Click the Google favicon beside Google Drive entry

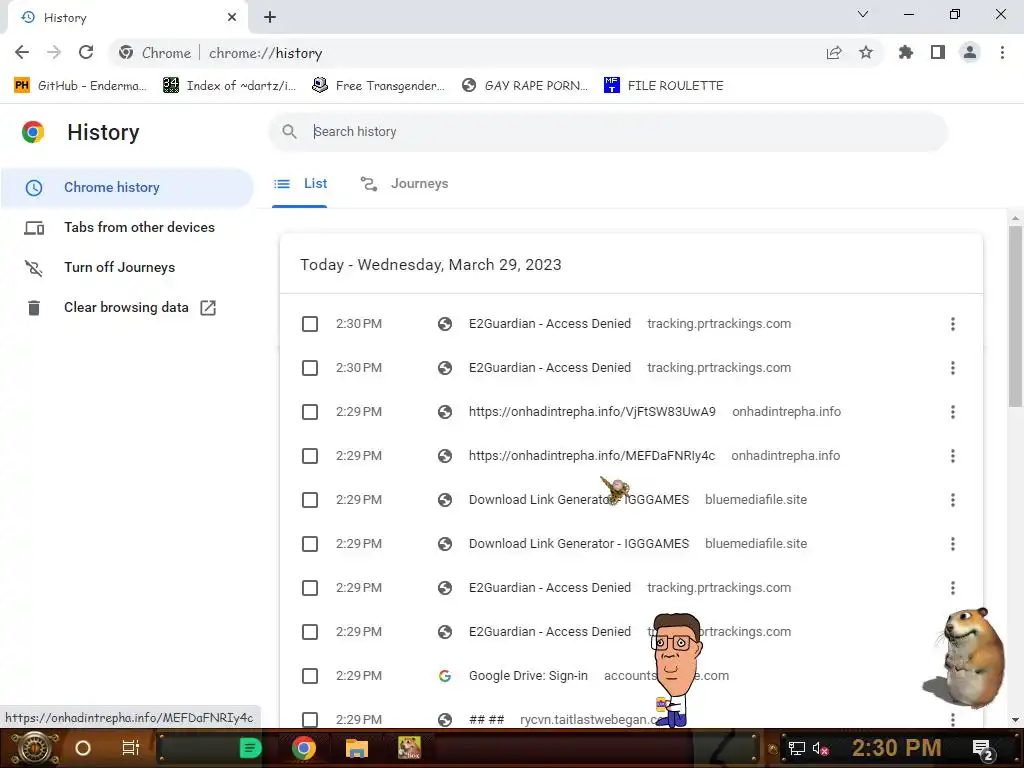pyautogui.click(x=445, y=676)
